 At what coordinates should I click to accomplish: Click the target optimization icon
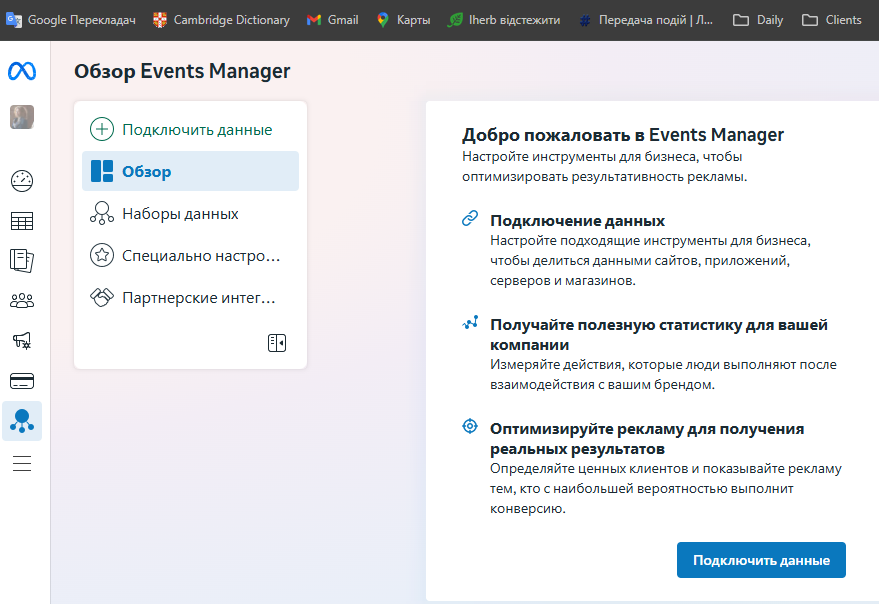pyautogui.click(x=470, y=426)
